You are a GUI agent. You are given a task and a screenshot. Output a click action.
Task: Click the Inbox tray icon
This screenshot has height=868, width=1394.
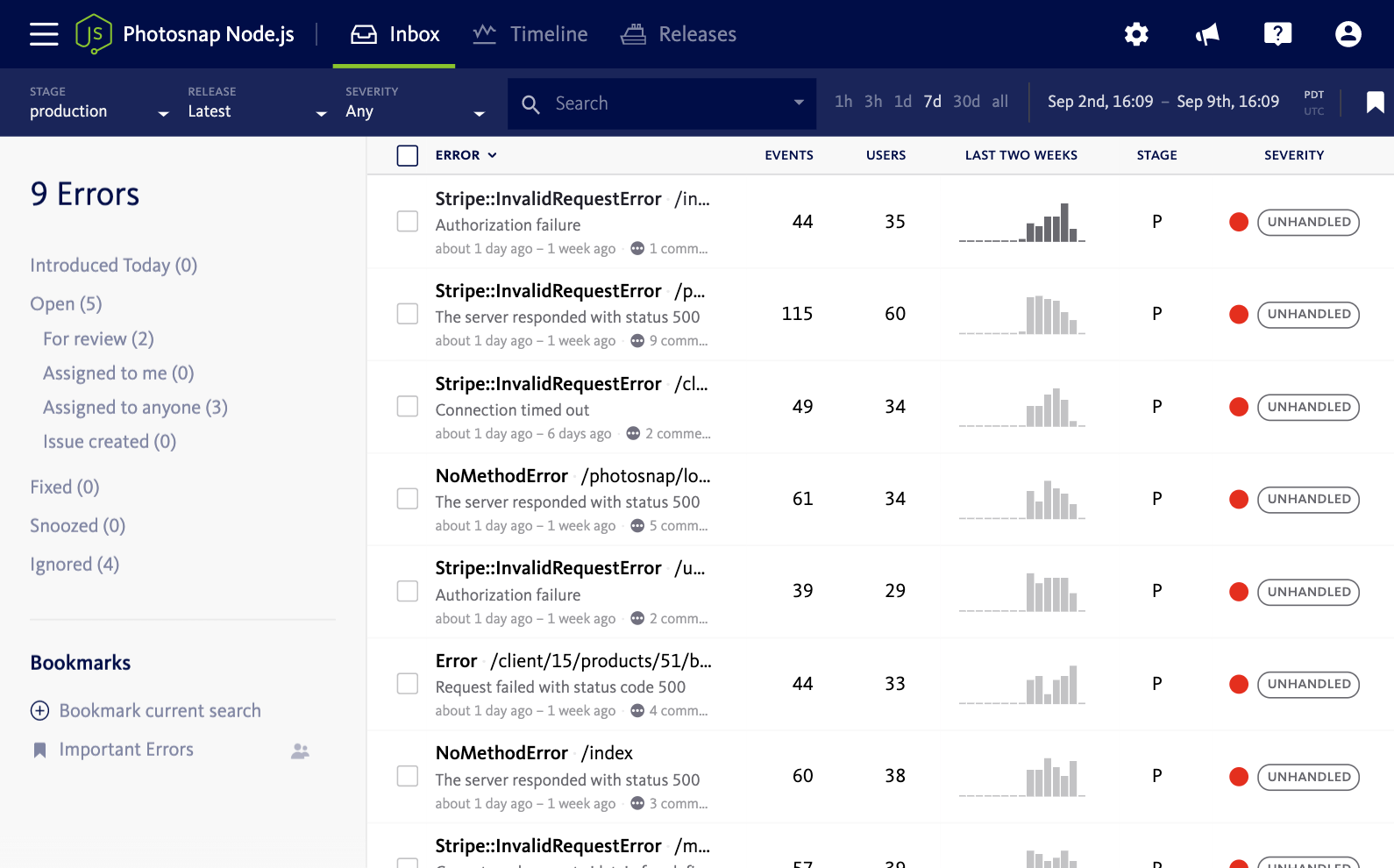point(364,34)
